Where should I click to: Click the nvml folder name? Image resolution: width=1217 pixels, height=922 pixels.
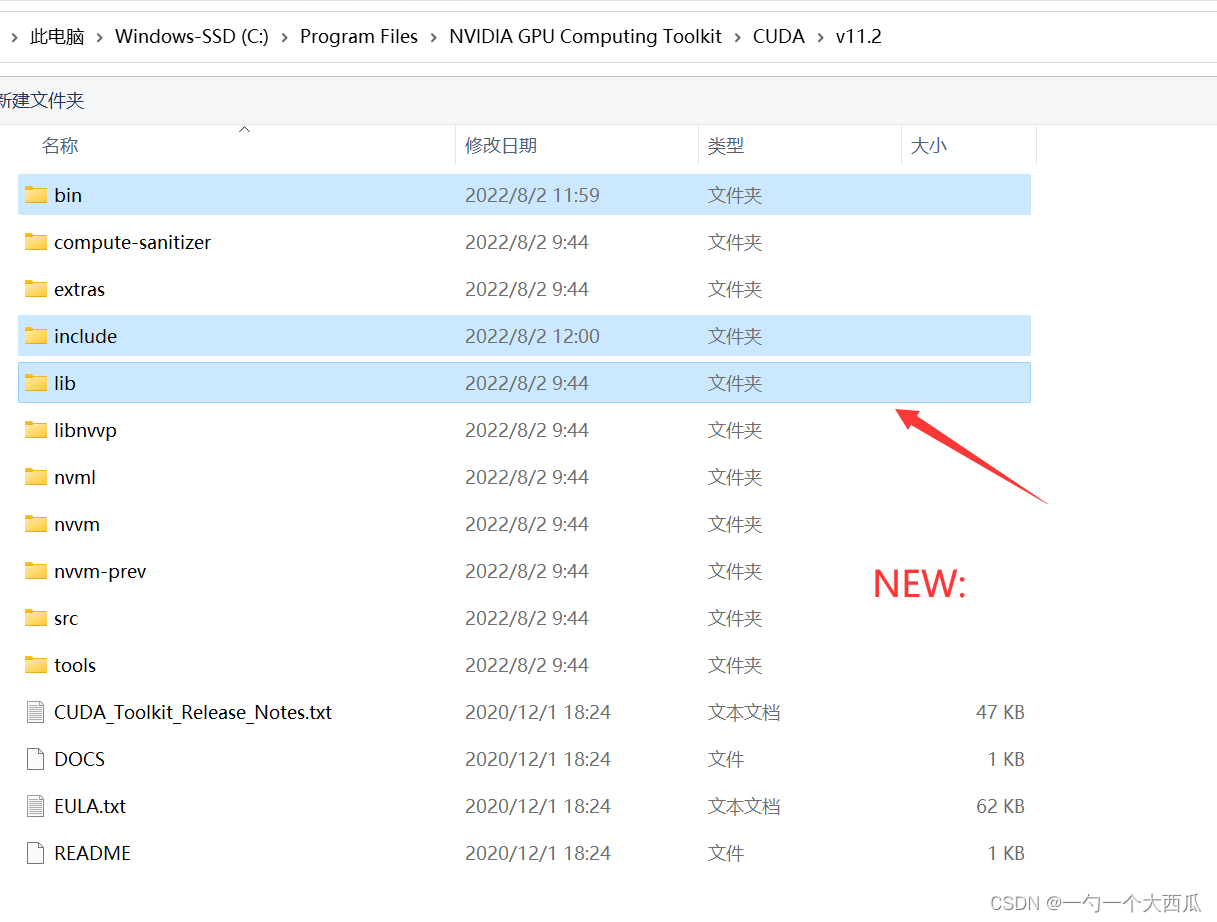pyautogui.click(x=75, y=477)
